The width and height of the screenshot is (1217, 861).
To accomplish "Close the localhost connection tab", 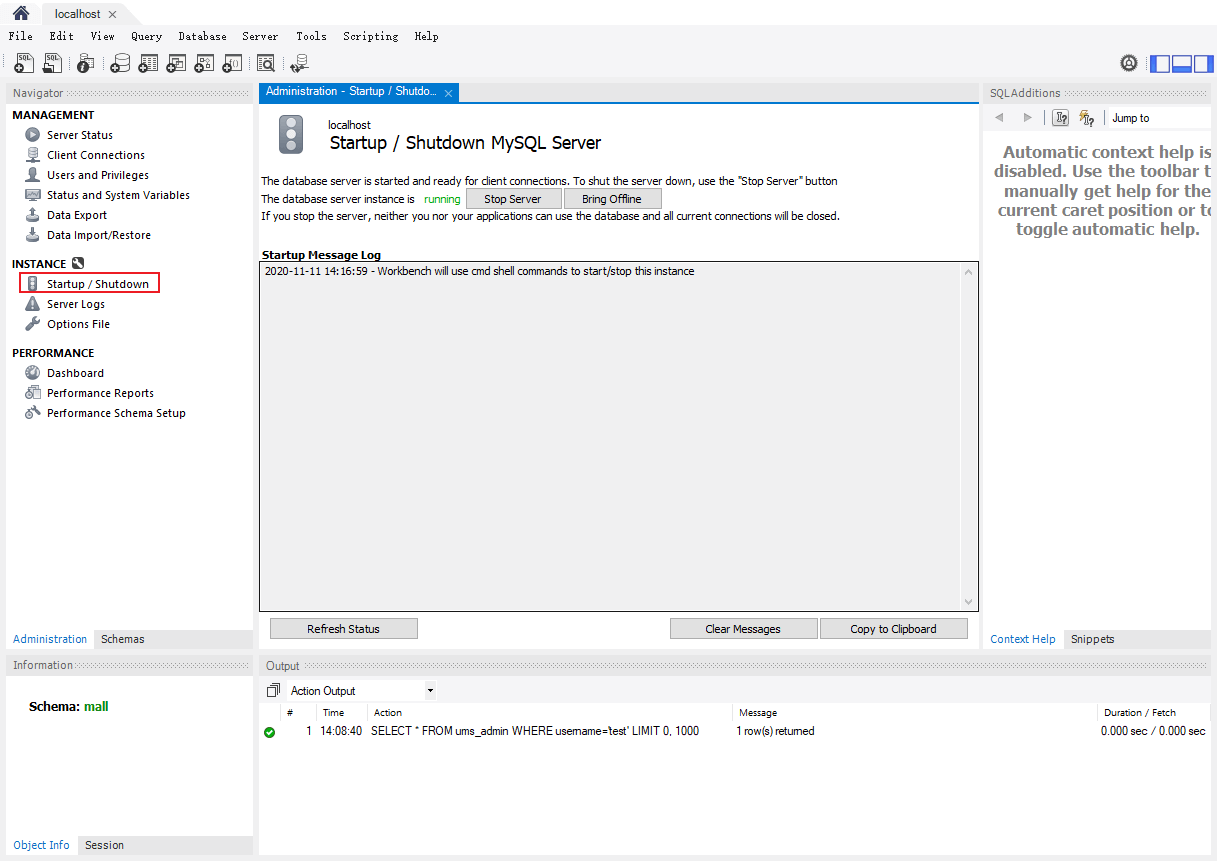I will coord(112,15).
